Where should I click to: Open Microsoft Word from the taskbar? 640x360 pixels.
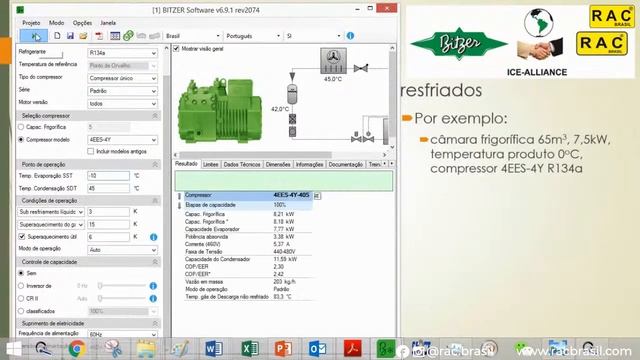[x=214, y=349]
